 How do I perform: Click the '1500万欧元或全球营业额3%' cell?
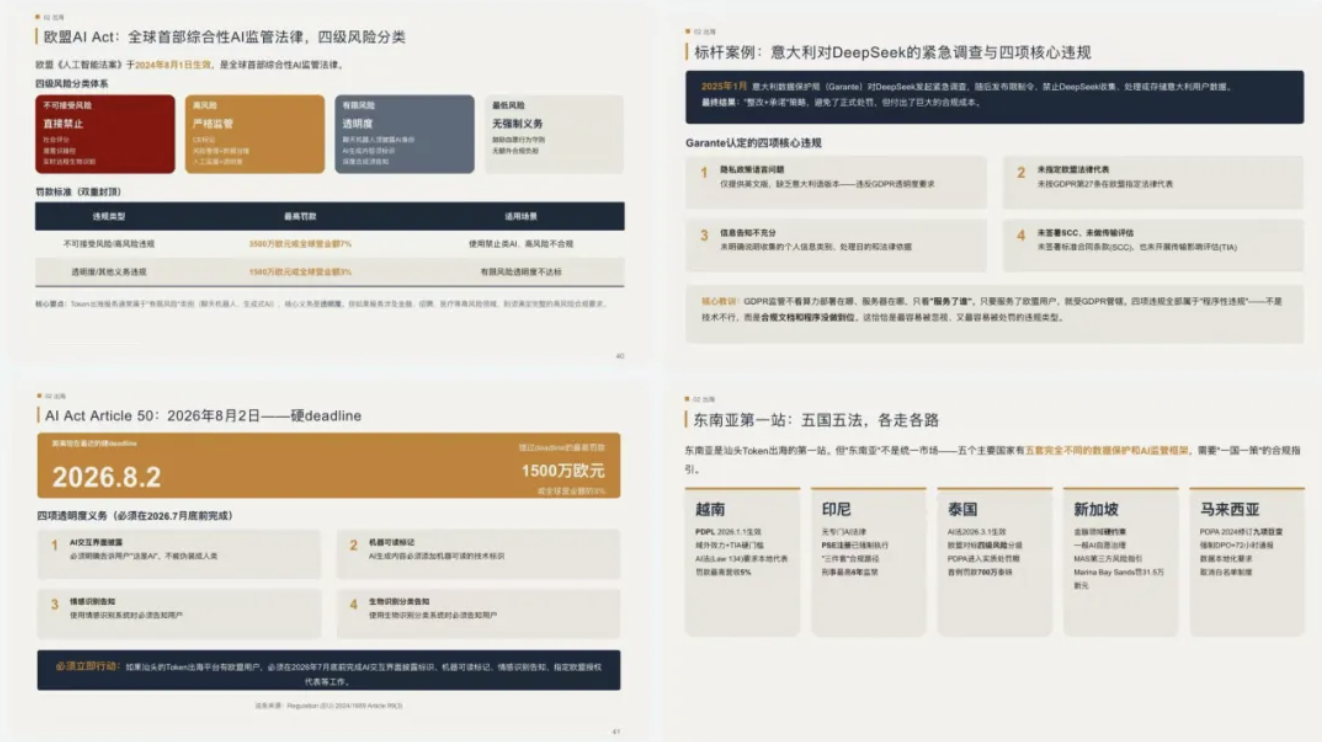pos(300,272)
